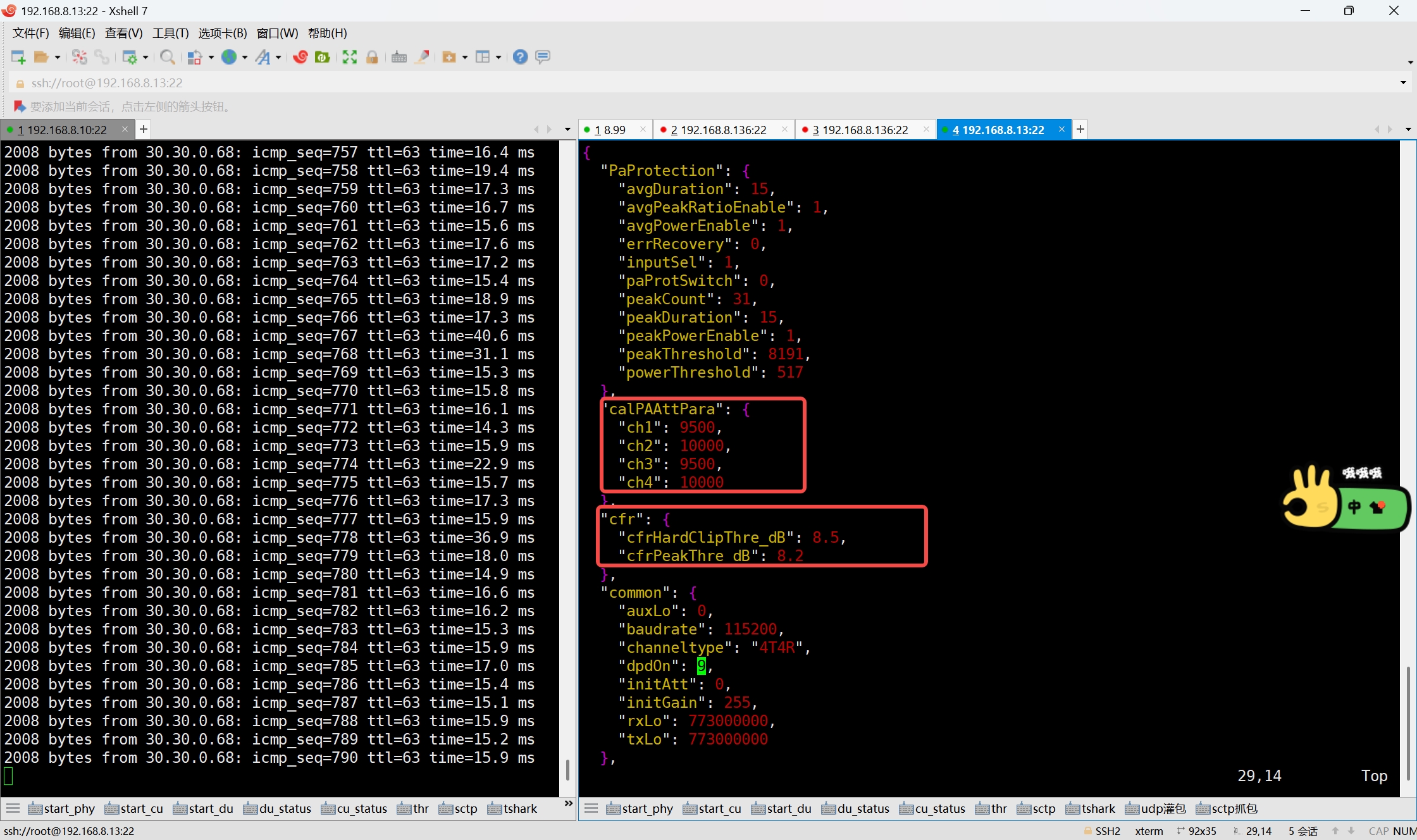Expand the pane layout dropdown arrow
Image resolution: width=1417 pixels, height=840 pixels.
click(498, 58)
